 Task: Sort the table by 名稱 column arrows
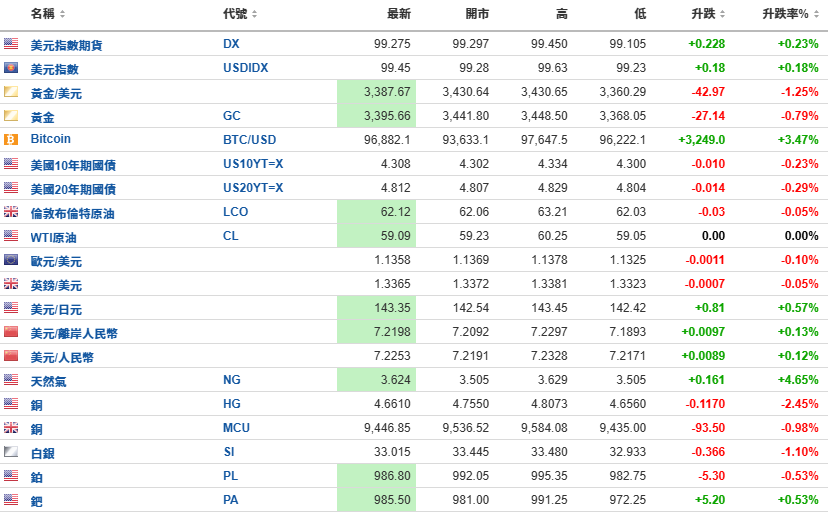coord(62,14)
